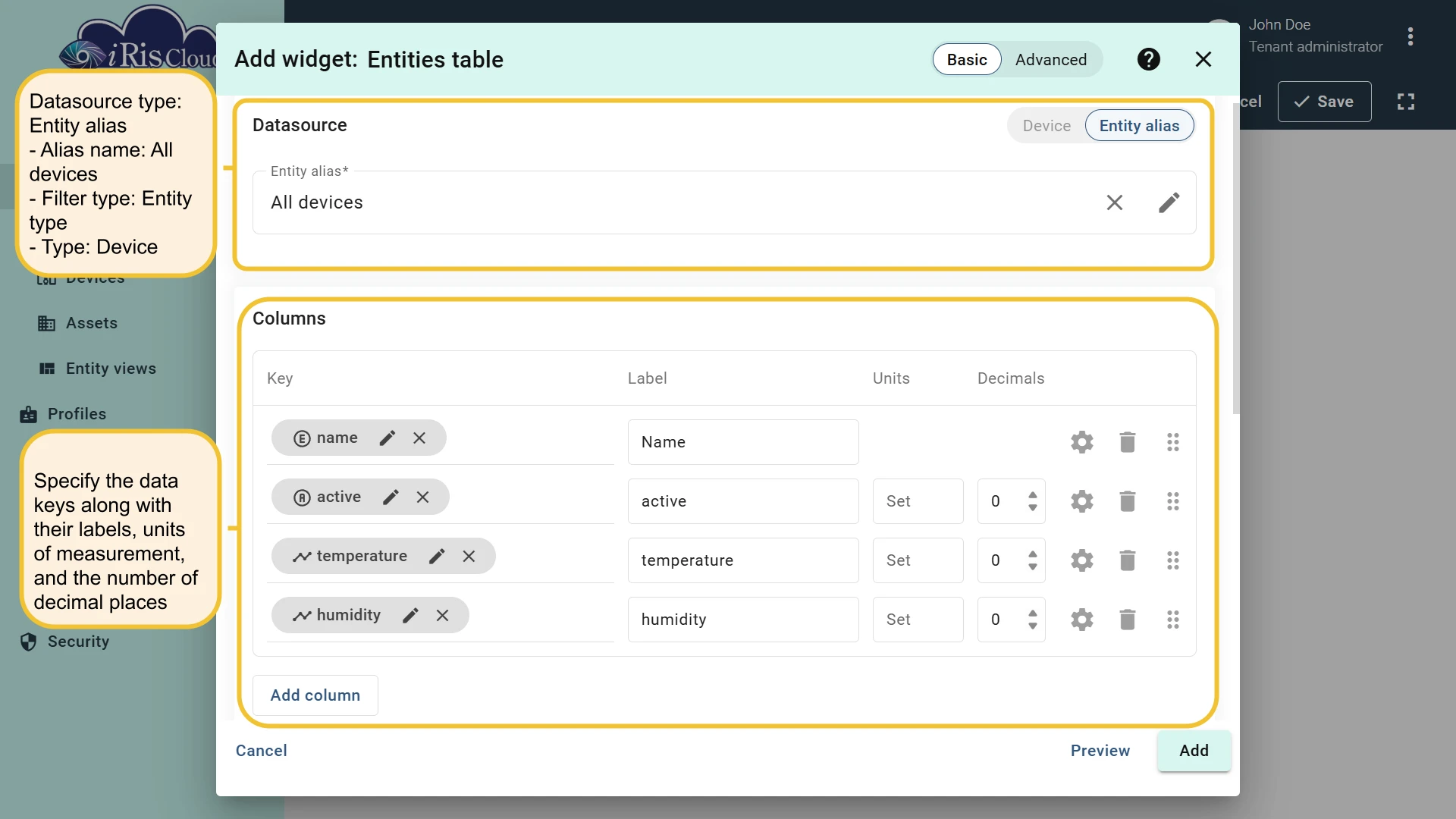
Task: Open settings gear for name column
Action: pyautogui.click(x=1082, y=442)
